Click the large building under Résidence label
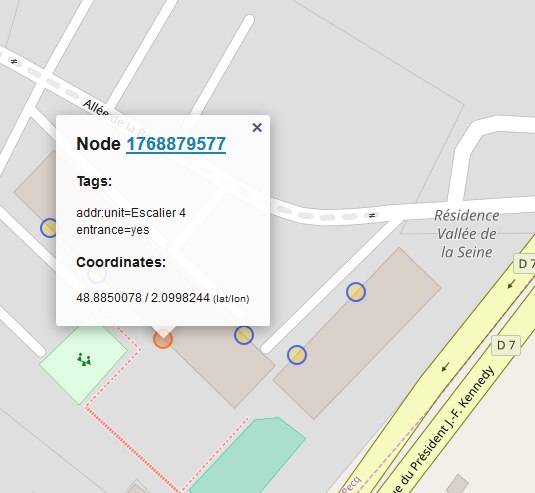This screenshot has height=493, width=535. (x=357, y=333)
